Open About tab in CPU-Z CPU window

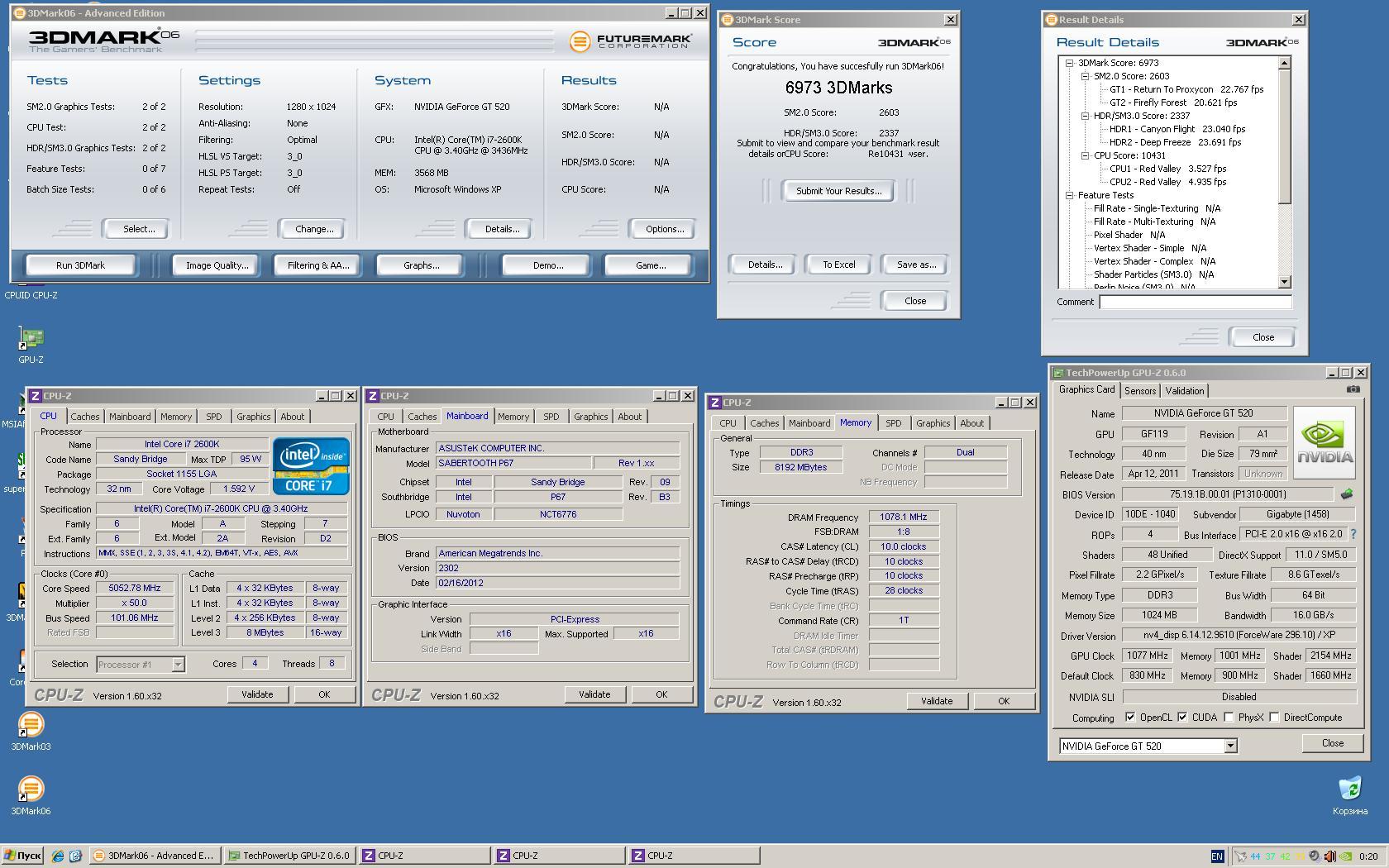pos(292,417)
